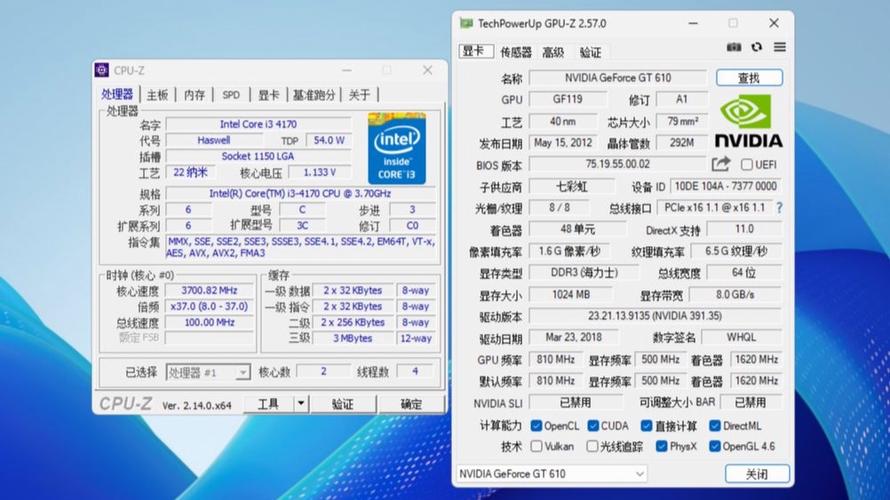Viewport: 890px width, 500px height.
Task: Open the tools (工具) dropdown arrow in CPU-Z
Action: click(301, 404)
